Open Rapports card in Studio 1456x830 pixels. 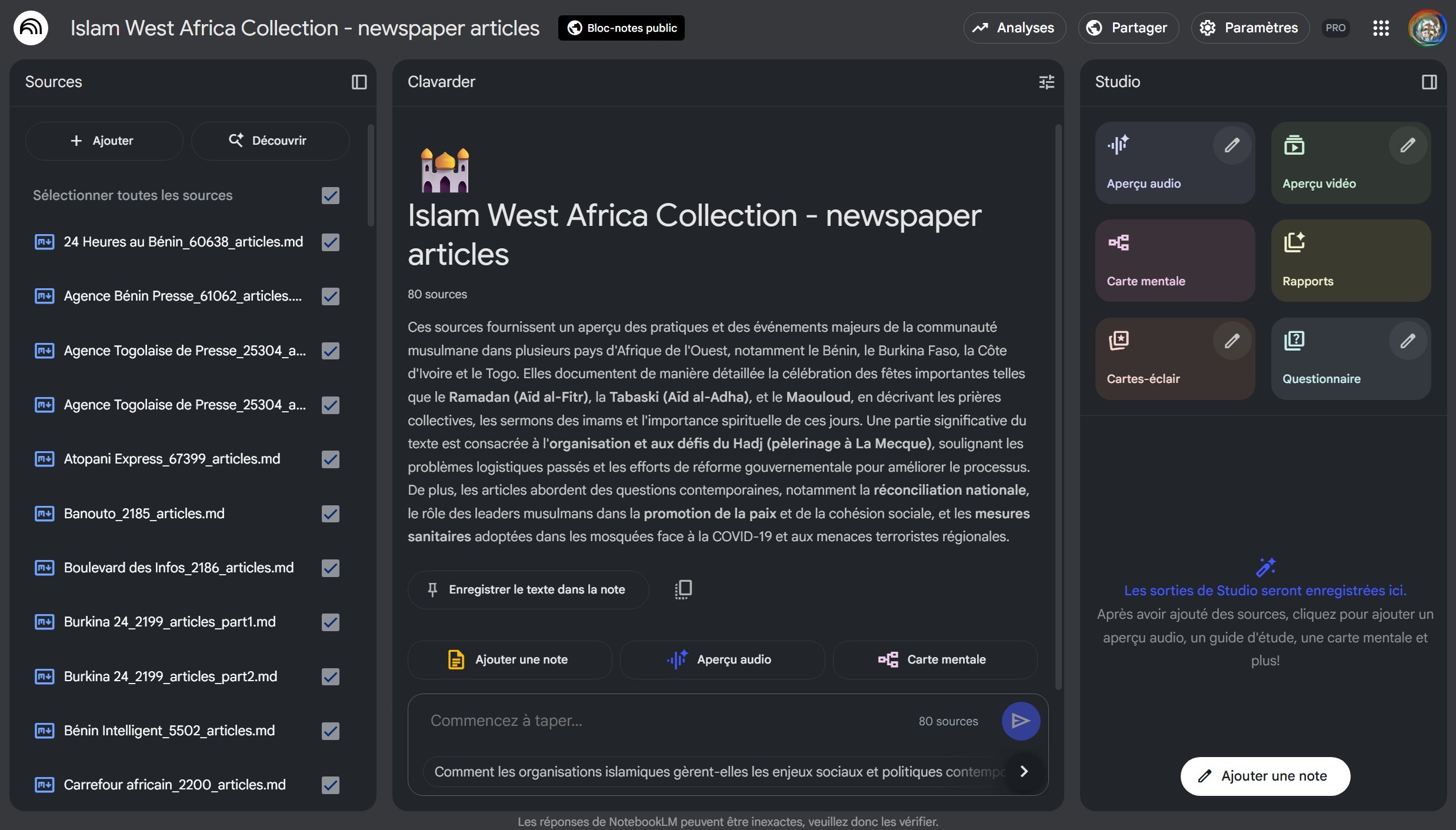point(1351,261)
